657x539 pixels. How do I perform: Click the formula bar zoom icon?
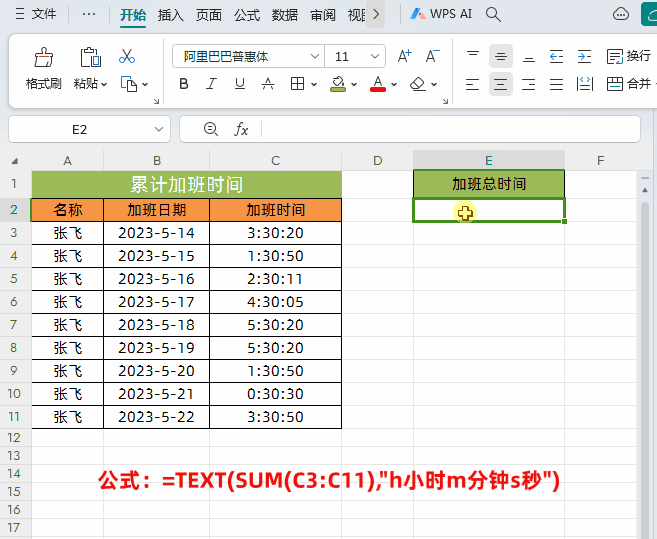click(210, 129)
